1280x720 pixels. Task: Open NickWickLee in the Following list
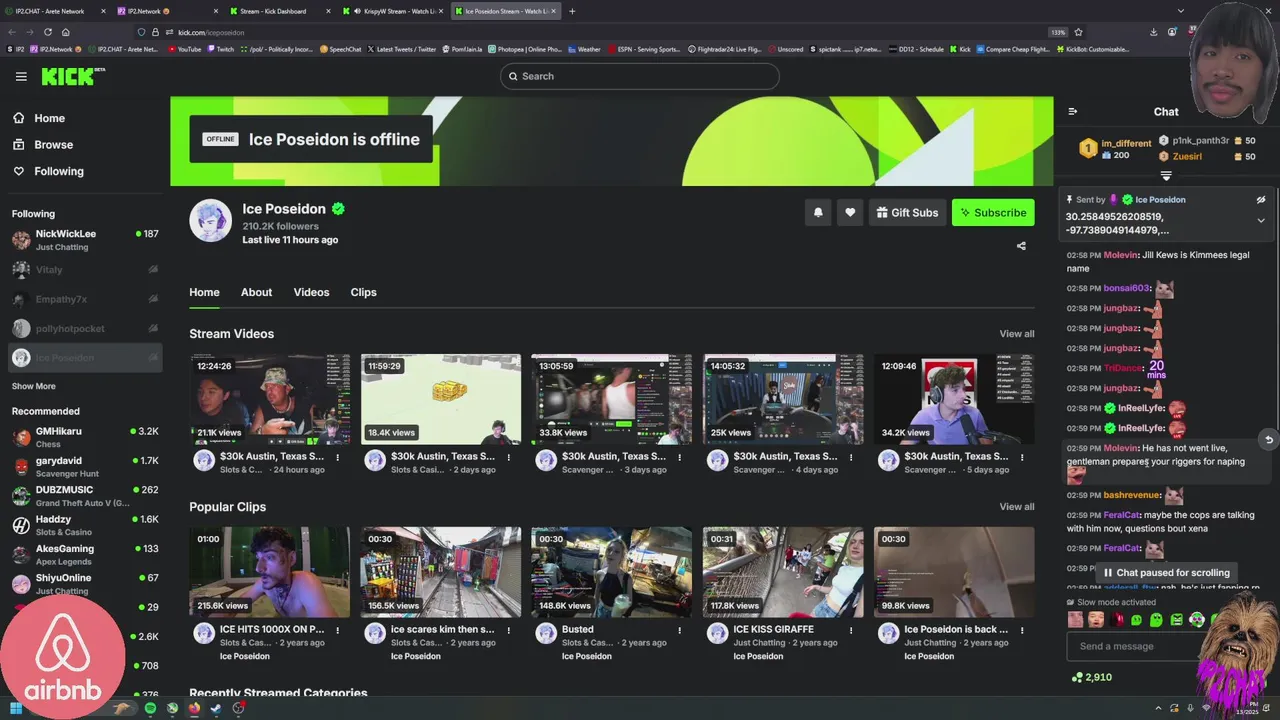pos(85,240)
